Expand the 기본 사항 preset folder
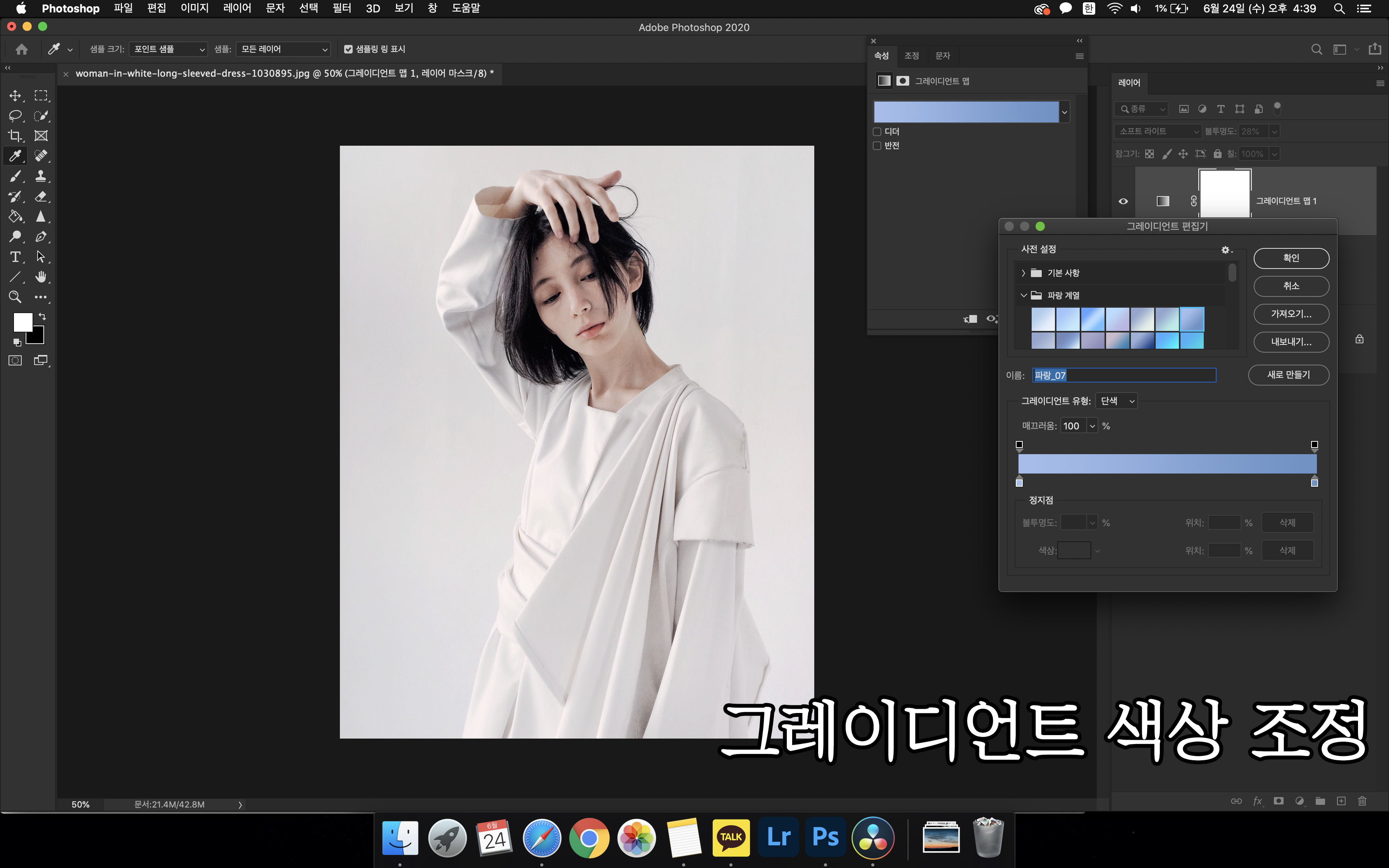The height and width of the screenshot is (868, 1389). pyautogui.click(x=1024, y=273)
